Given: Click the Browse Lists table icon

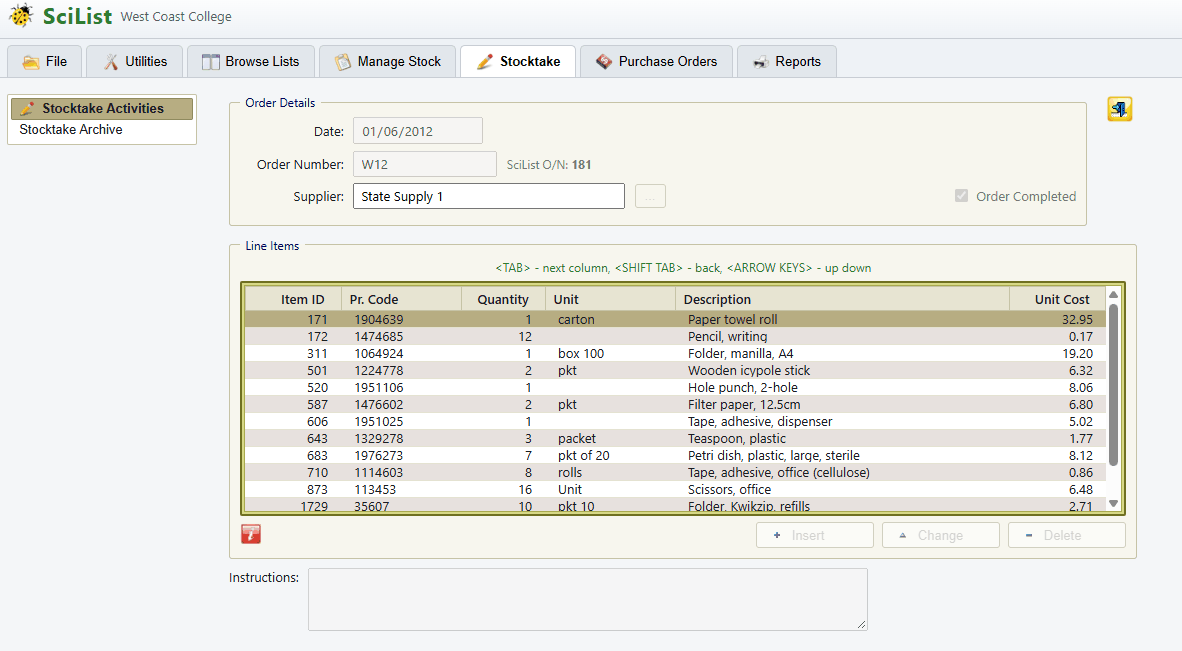Looking at the screenshot, I should [x=211, y=62].
